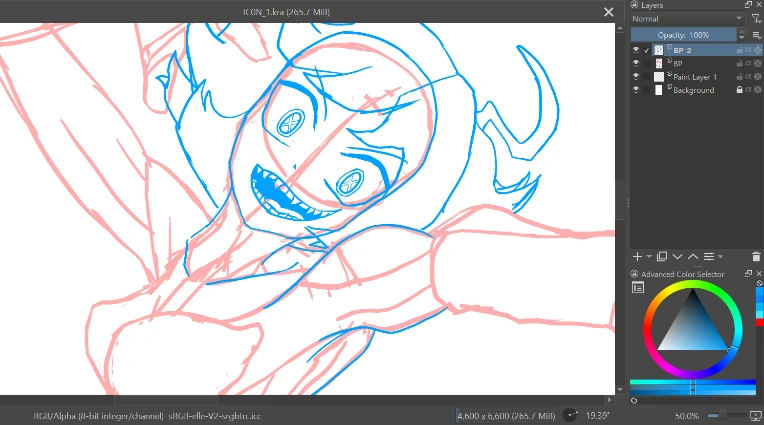Select the BP layer
Screen dimensions: 764x425
(690, 63)
